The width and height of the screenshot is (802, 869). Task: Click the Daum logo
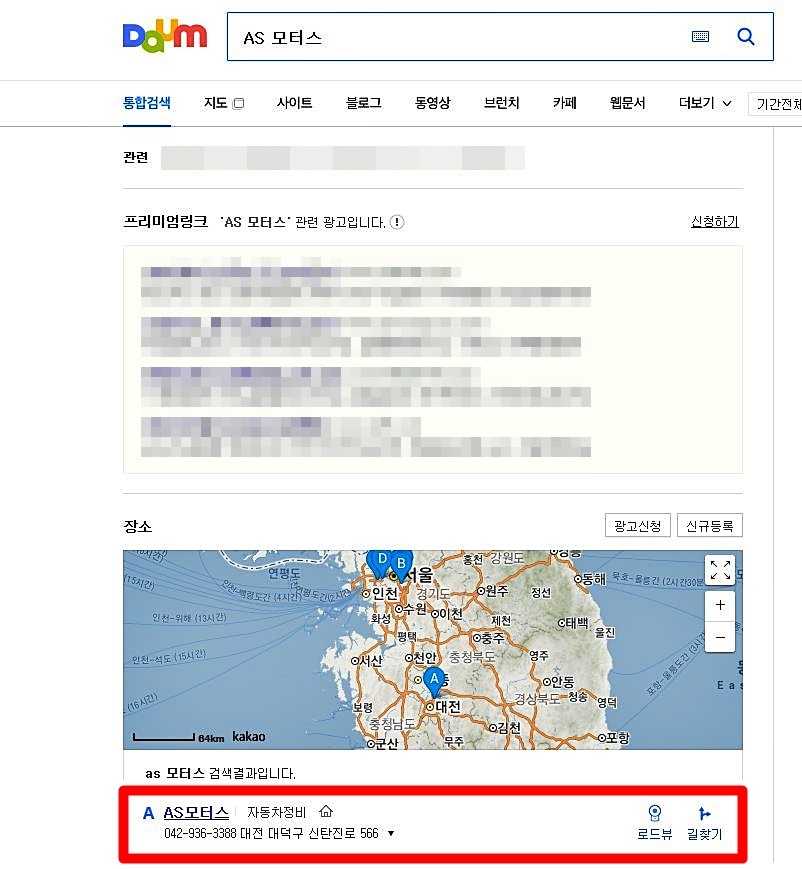click(164, 35)
